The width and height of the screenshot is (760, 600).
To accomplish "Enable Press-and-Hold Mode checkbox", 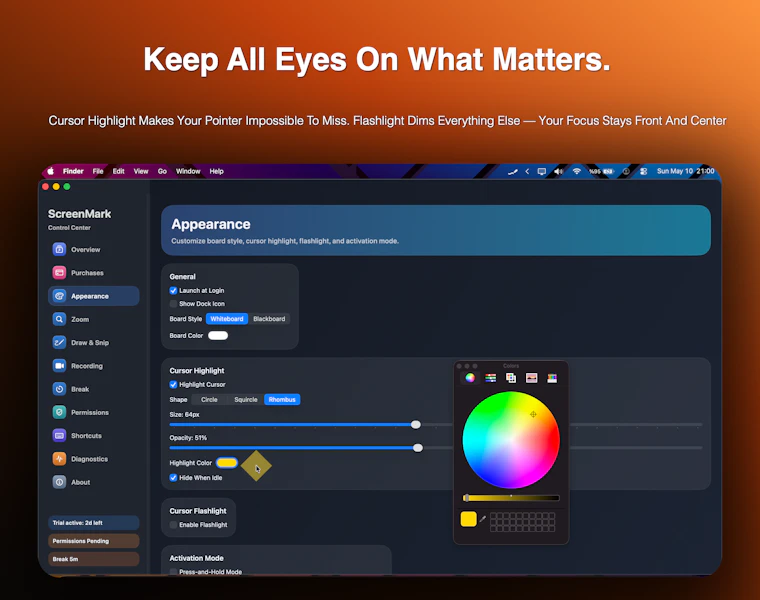I will click(x=173, y=571).
